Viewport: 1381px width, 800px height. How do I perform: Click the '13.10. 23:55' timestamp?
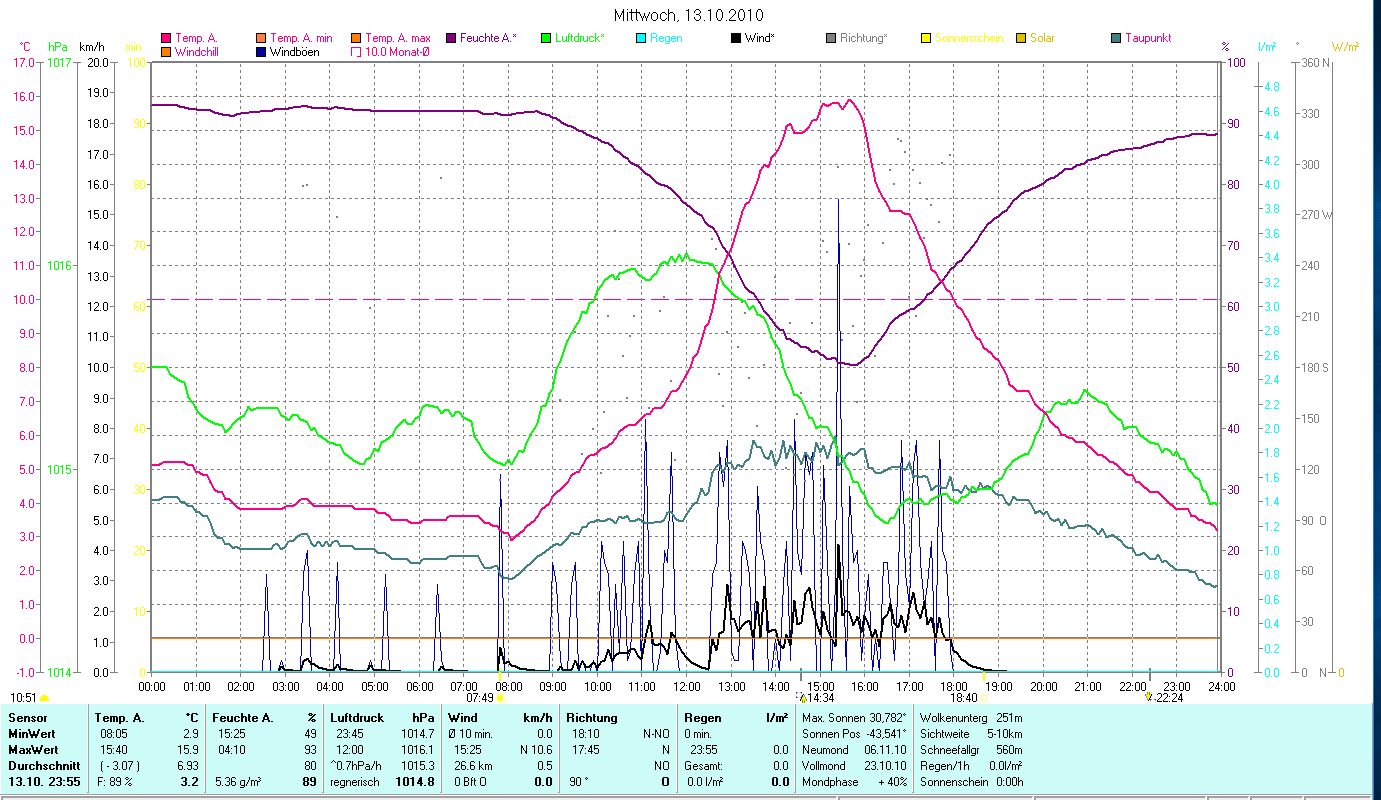pyautogui.click(x=43, y=782)
